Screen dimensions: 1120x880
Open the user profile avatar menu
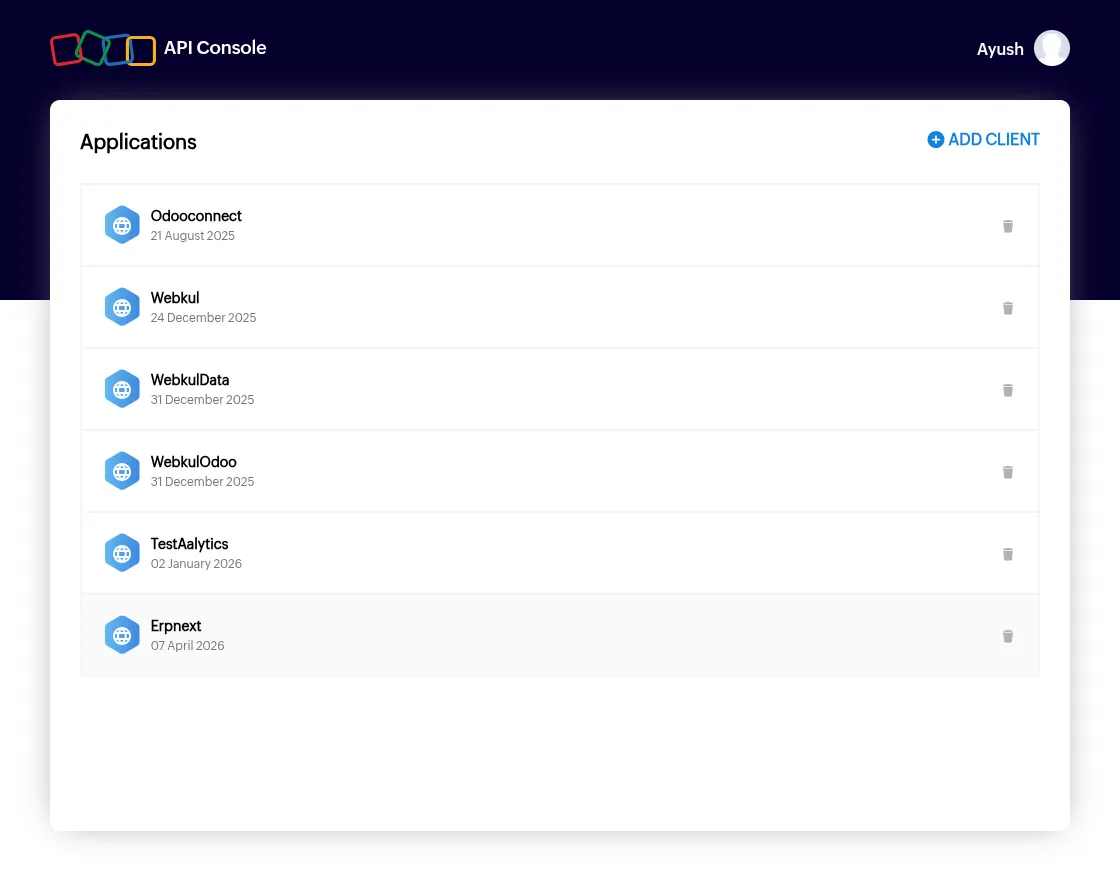point(1051,47)
